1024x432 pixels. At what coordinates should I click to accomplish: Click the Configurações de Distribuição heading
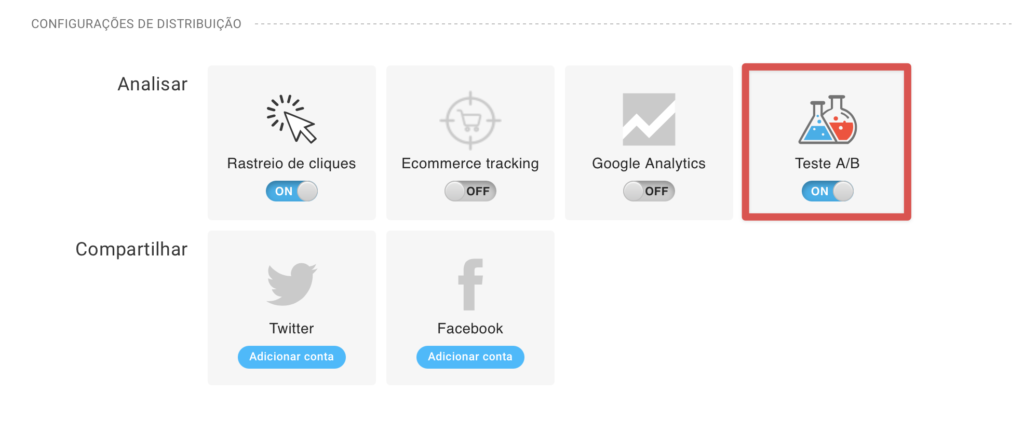coord(136,24)
